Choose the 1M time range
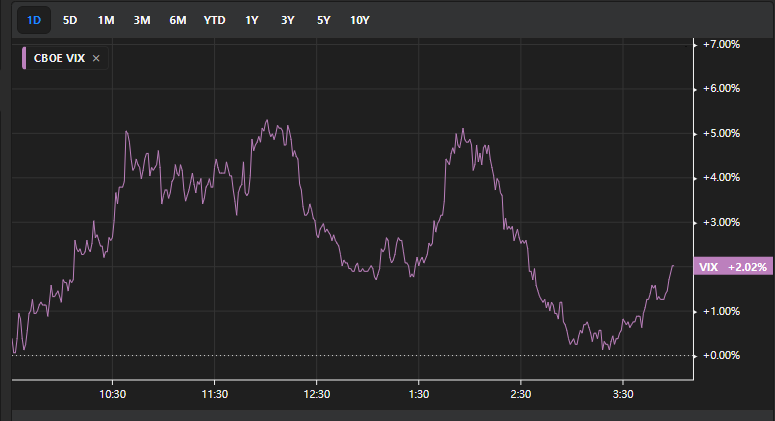775x421 pixels. [x=106, y=20]
